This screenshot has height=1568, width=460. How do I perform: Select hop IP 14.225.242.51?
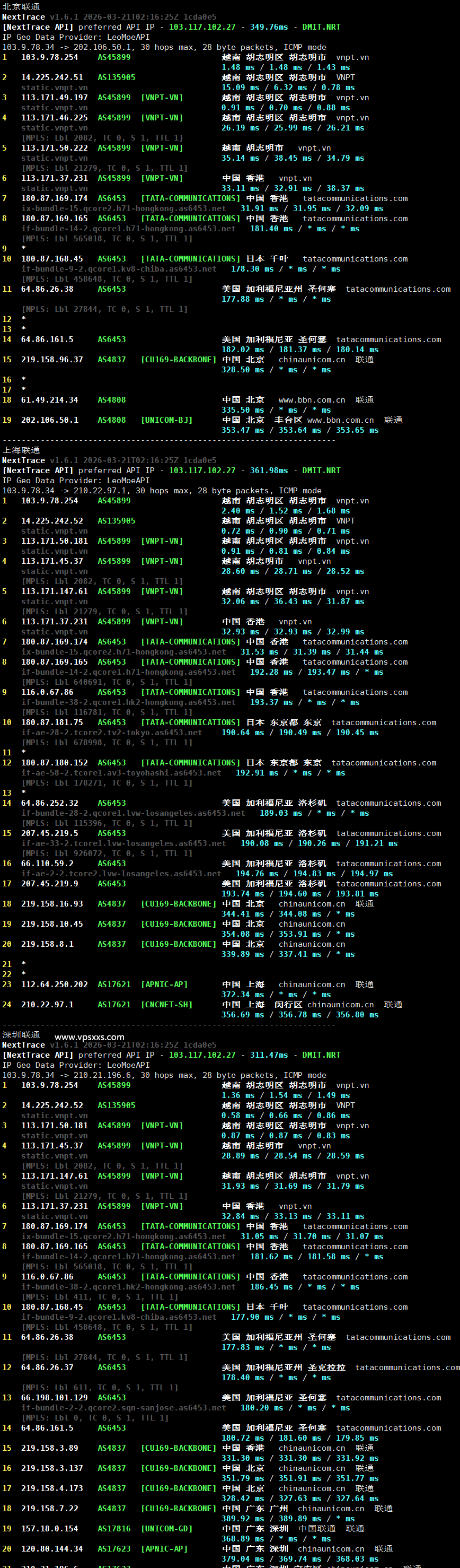click(x=52, y=77)
